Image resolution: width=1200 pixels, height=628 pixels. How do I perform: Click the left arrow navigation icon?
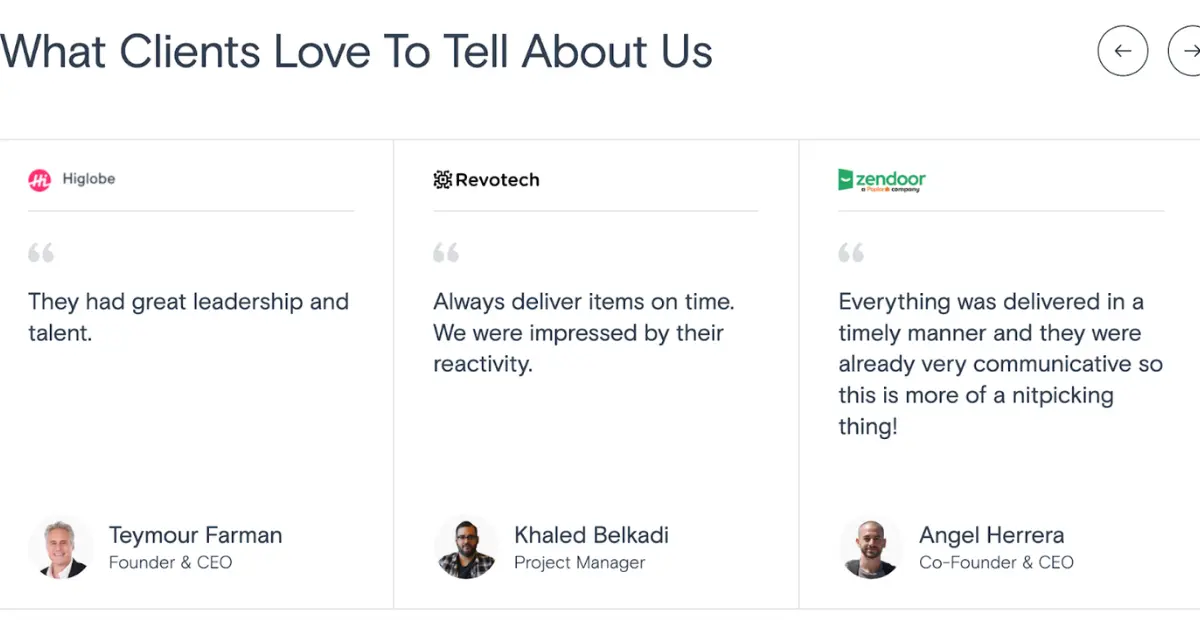coord(1123,50)
